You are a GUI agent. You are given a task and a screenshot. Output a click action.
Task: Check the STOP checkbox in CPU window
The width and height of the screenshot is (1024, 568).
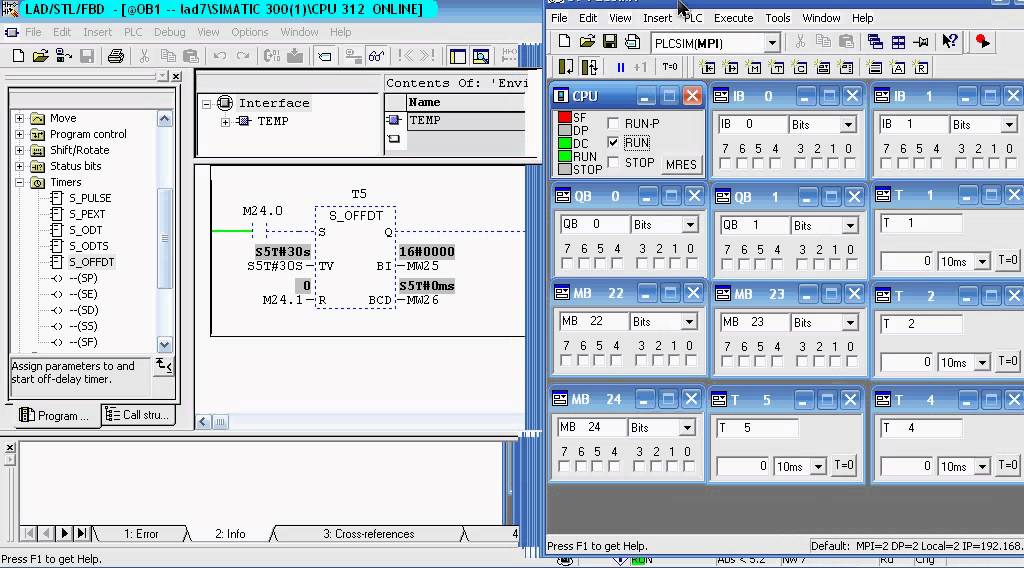(x=613, y=162)
